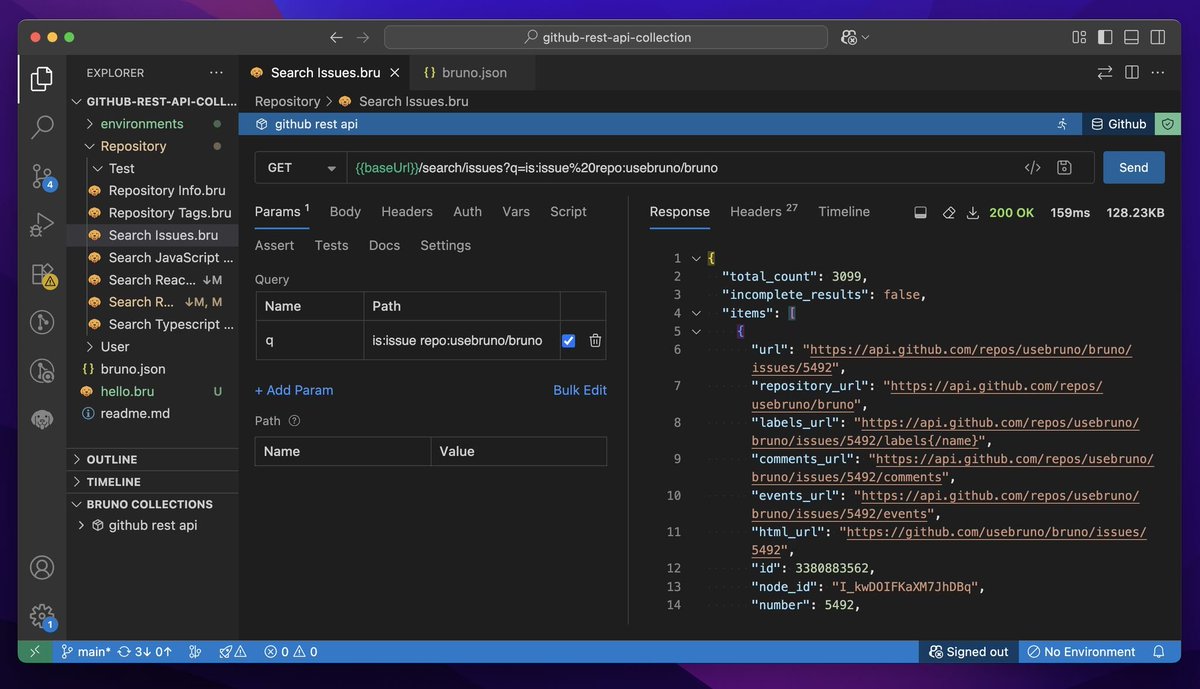
Task: Open the Script tab
Action: 568,211
